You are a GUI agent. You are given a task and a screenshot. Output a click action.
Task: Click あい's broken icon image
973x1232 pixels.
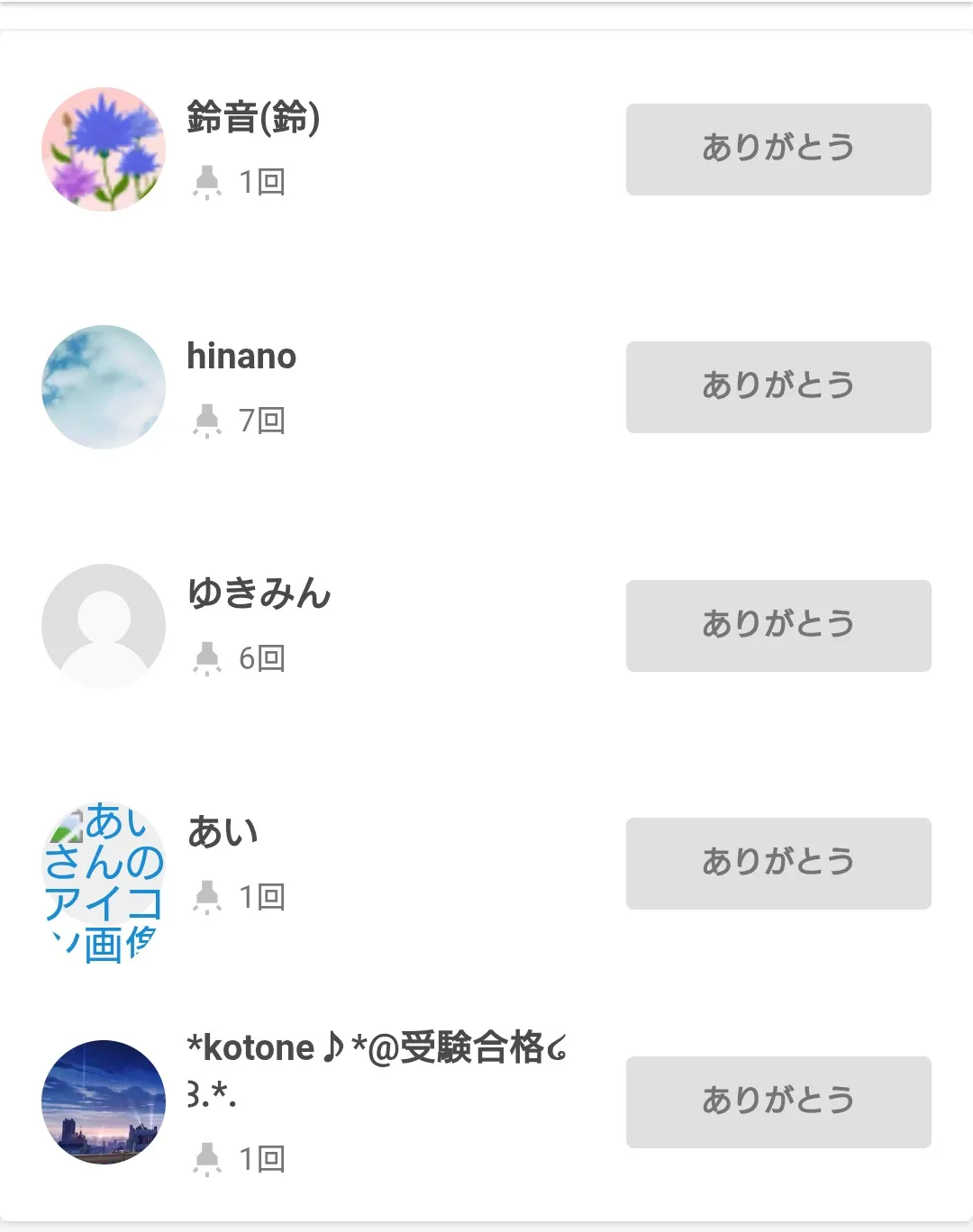click(x=104, y=878)
